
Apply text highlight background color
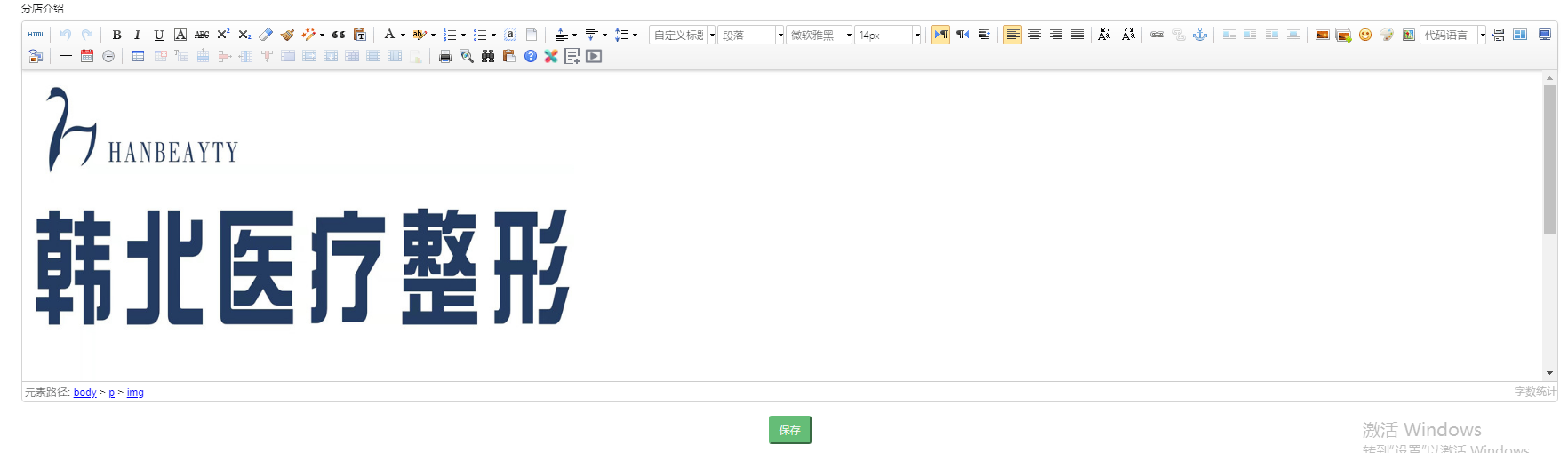[419, 35]
